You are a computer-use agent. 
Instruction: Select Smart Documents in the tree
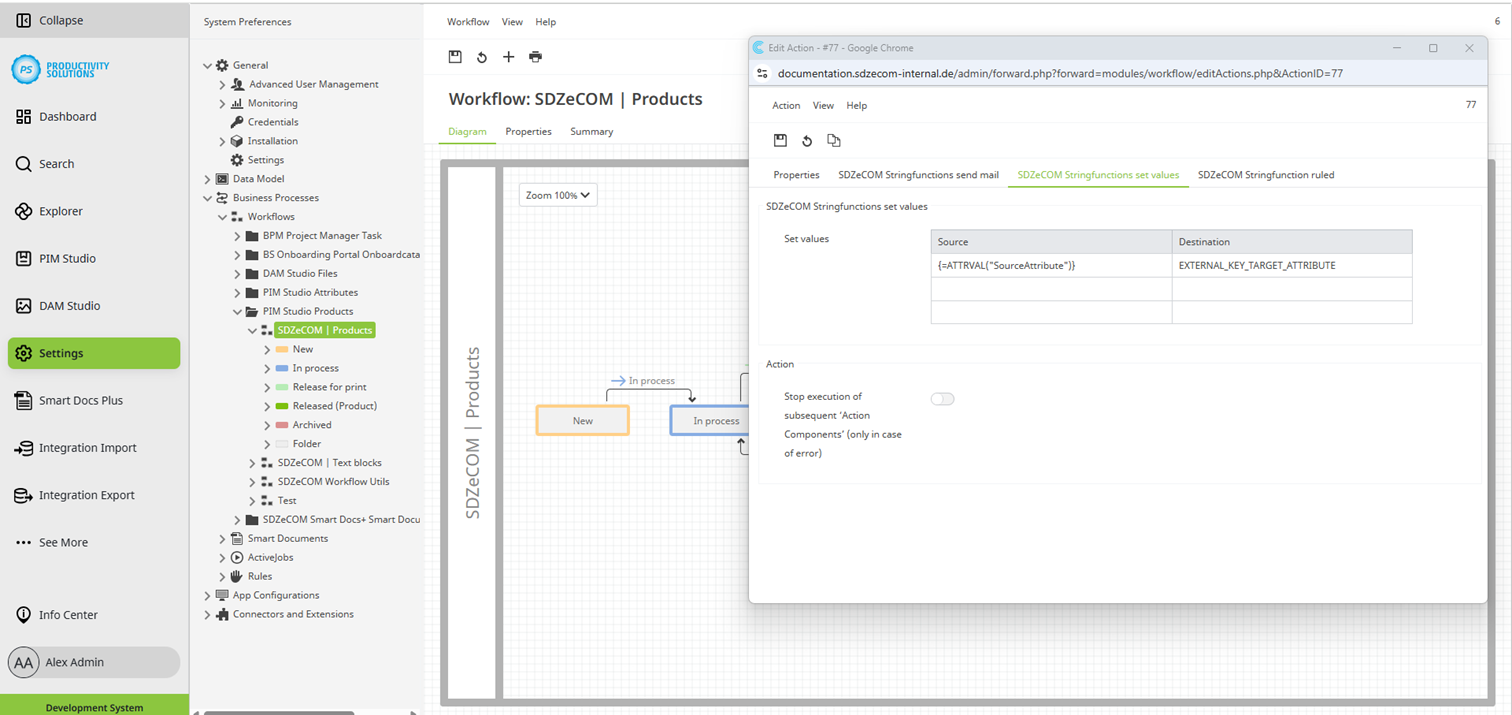point(287,539)
